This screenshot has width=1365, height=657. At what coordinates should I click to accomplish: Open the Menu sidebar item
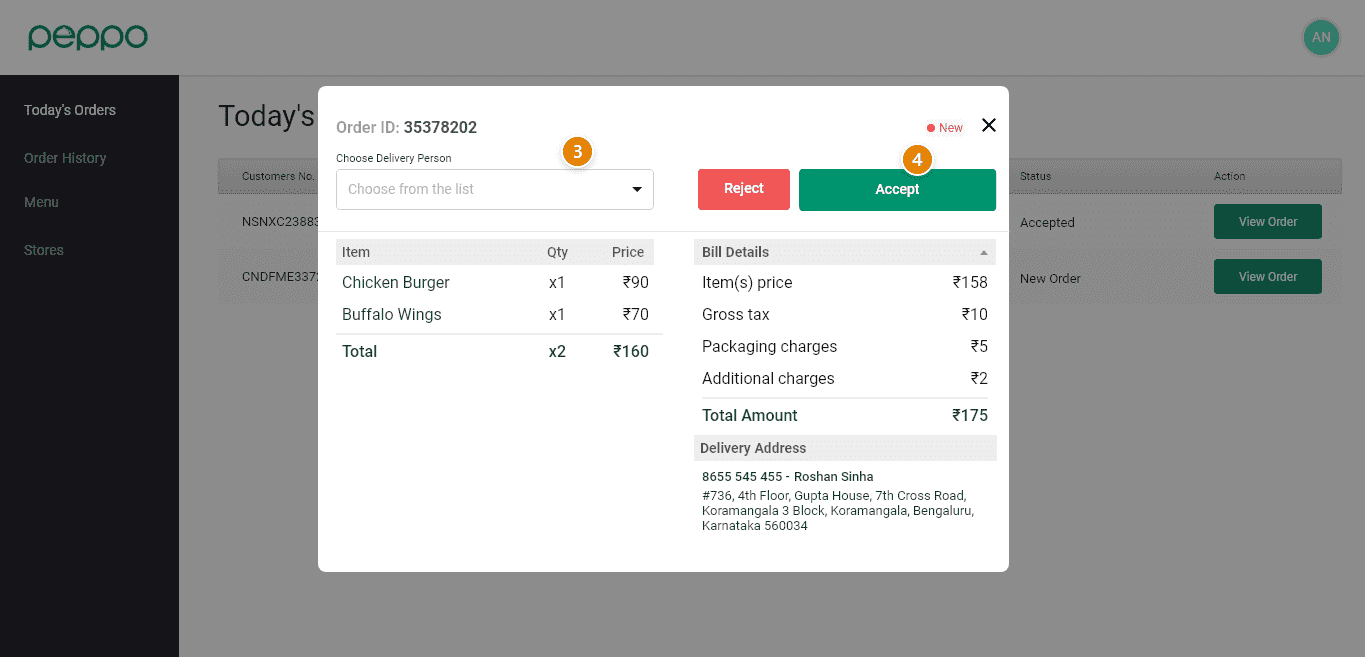click(x=42, y=202)
